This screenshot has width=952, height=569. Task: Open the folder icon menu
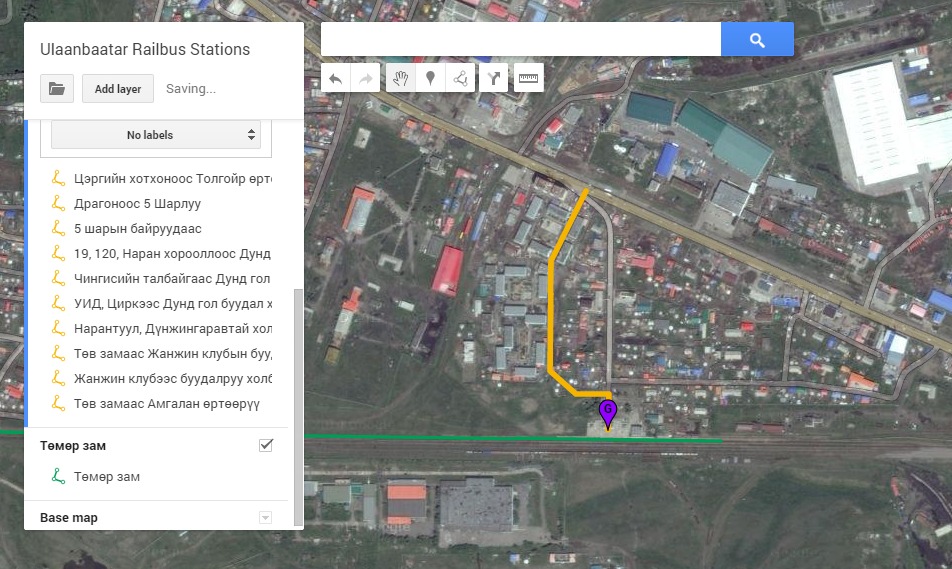tap(57, 88)
